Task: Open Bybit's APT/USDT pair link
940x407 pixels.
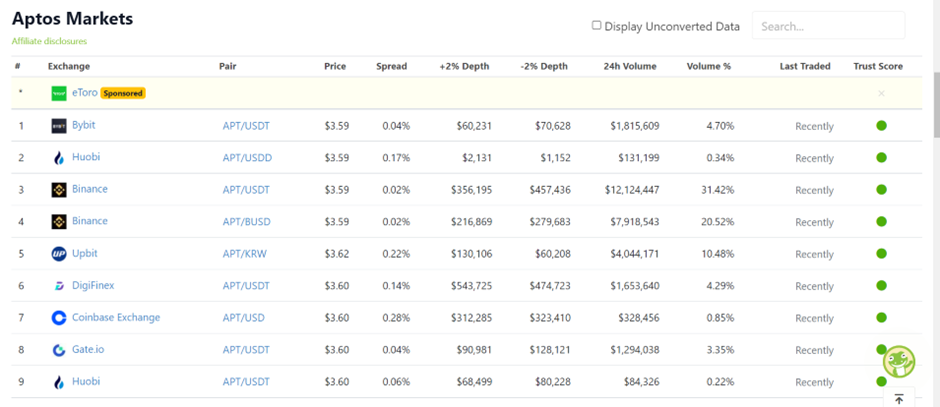Action: 246,126
